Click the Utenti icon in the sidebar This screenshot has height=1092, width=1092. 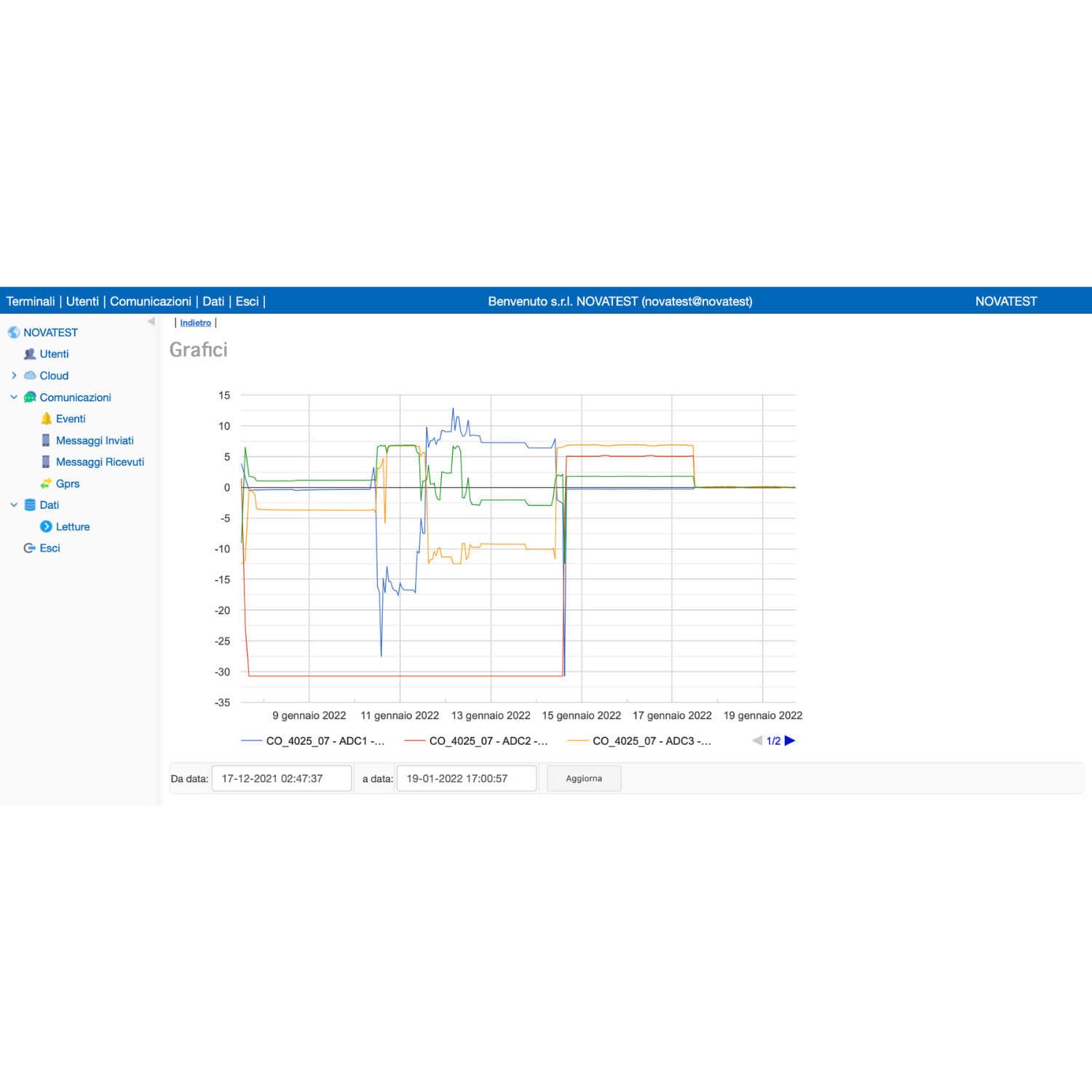29,354
